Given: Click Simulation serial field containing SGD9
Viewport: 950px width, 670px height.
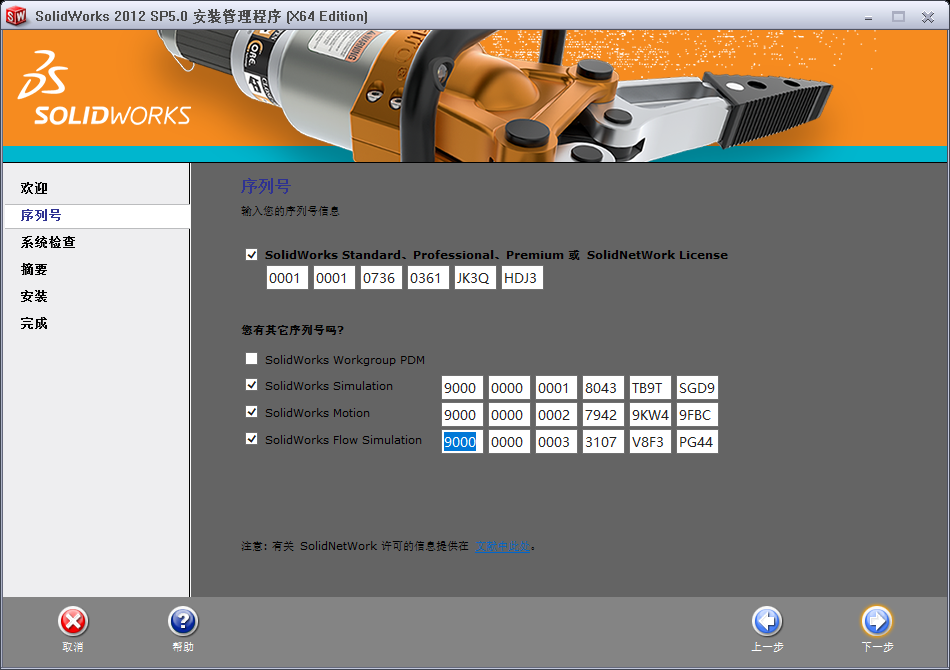Looking at the screenshot, I should click(x=697, y=388).
